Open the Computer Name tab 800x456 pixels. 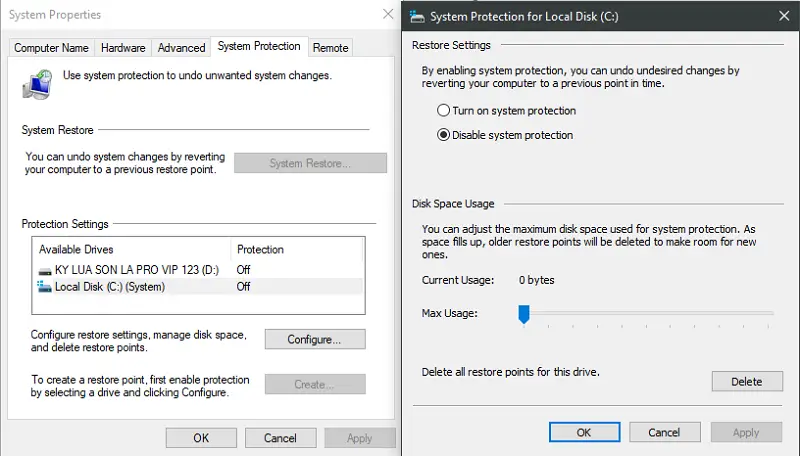click(51, 48)
